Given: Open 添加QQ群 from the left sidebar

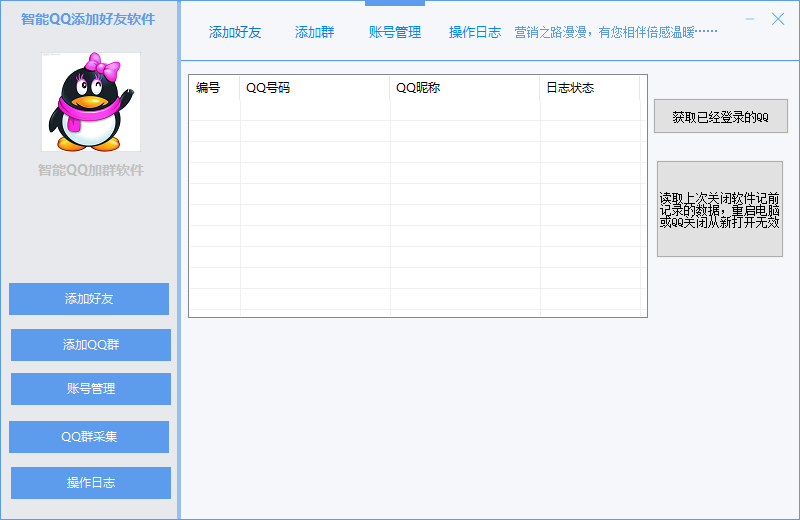Looking at the screenshot, I should (91, 345).
